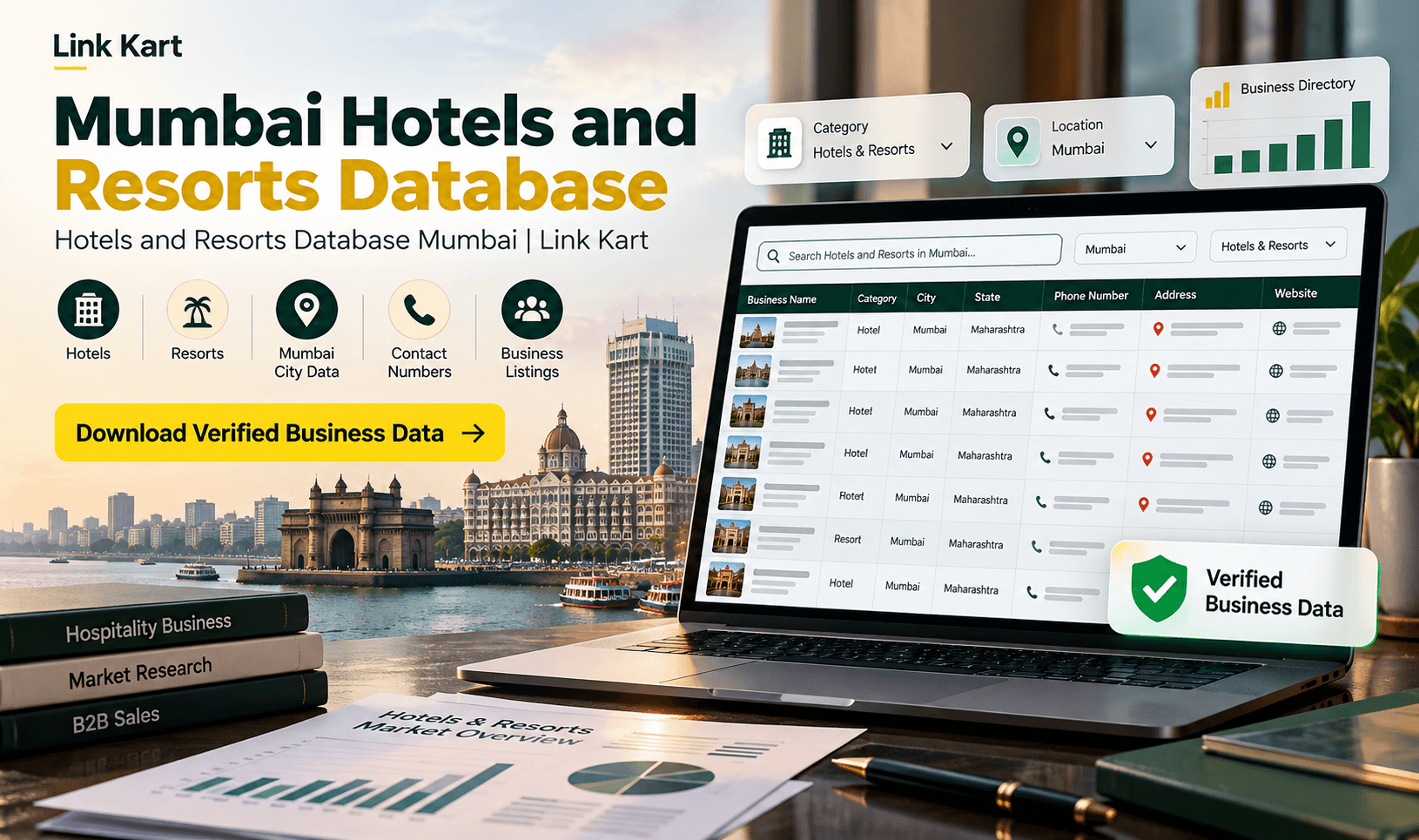Viewport: 1419px width, 840px height.
Task: Click the Hotels and Resorts Database Mumbai subtitle
Action: (351, 240)
